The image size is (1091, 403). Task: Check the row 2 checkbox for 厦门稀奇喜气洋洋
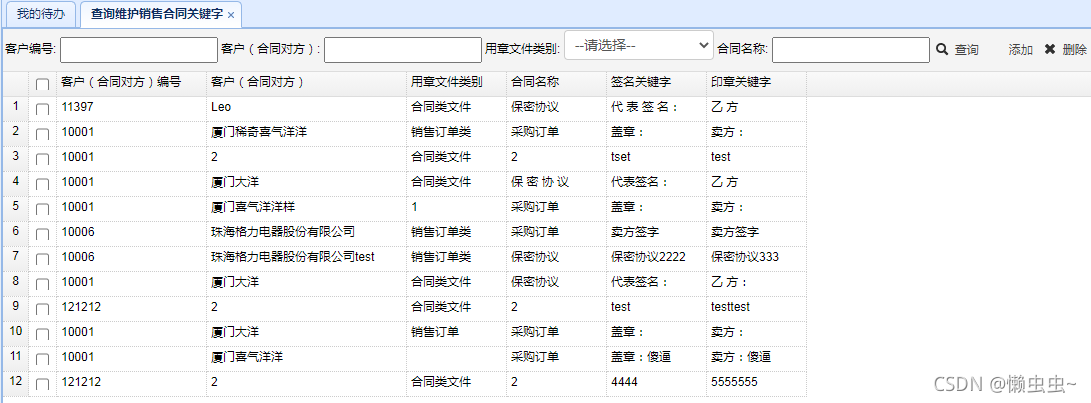(x=42, y=134)
